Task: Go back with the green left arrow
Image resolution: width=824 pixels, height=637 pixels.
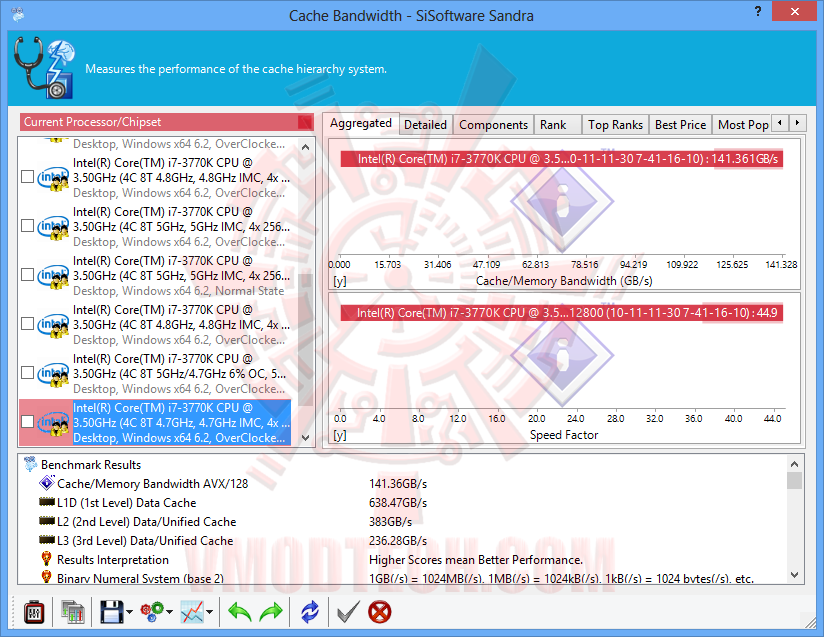Action: pyautogui.click(x=240, y=612)
